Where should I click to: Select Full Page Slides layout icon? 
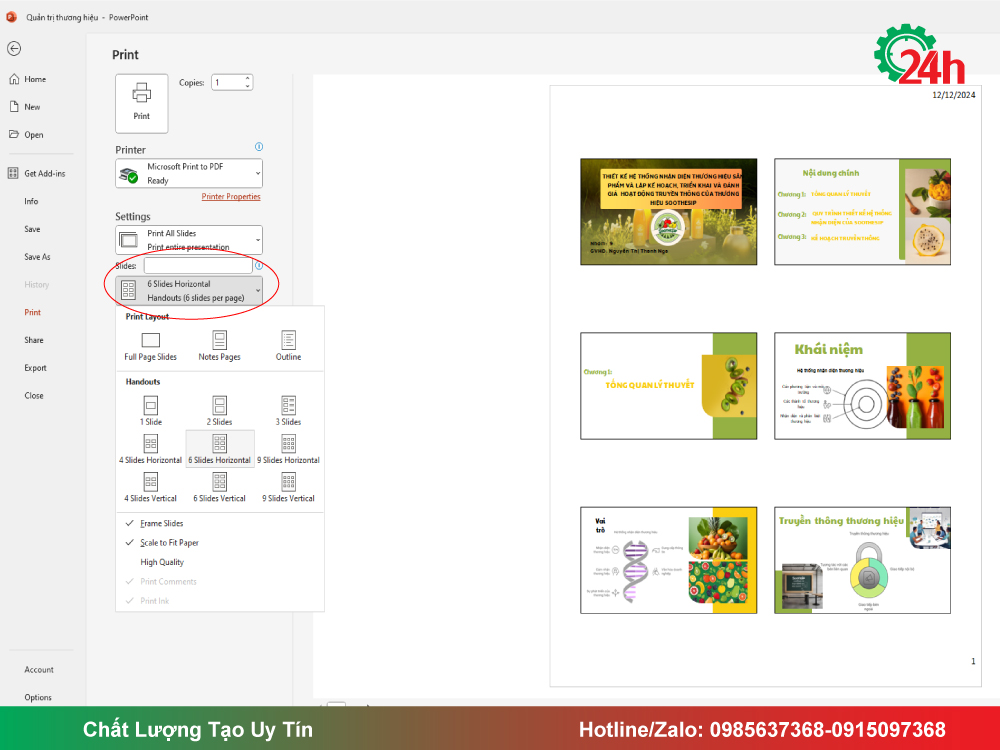tap(151, 340)
